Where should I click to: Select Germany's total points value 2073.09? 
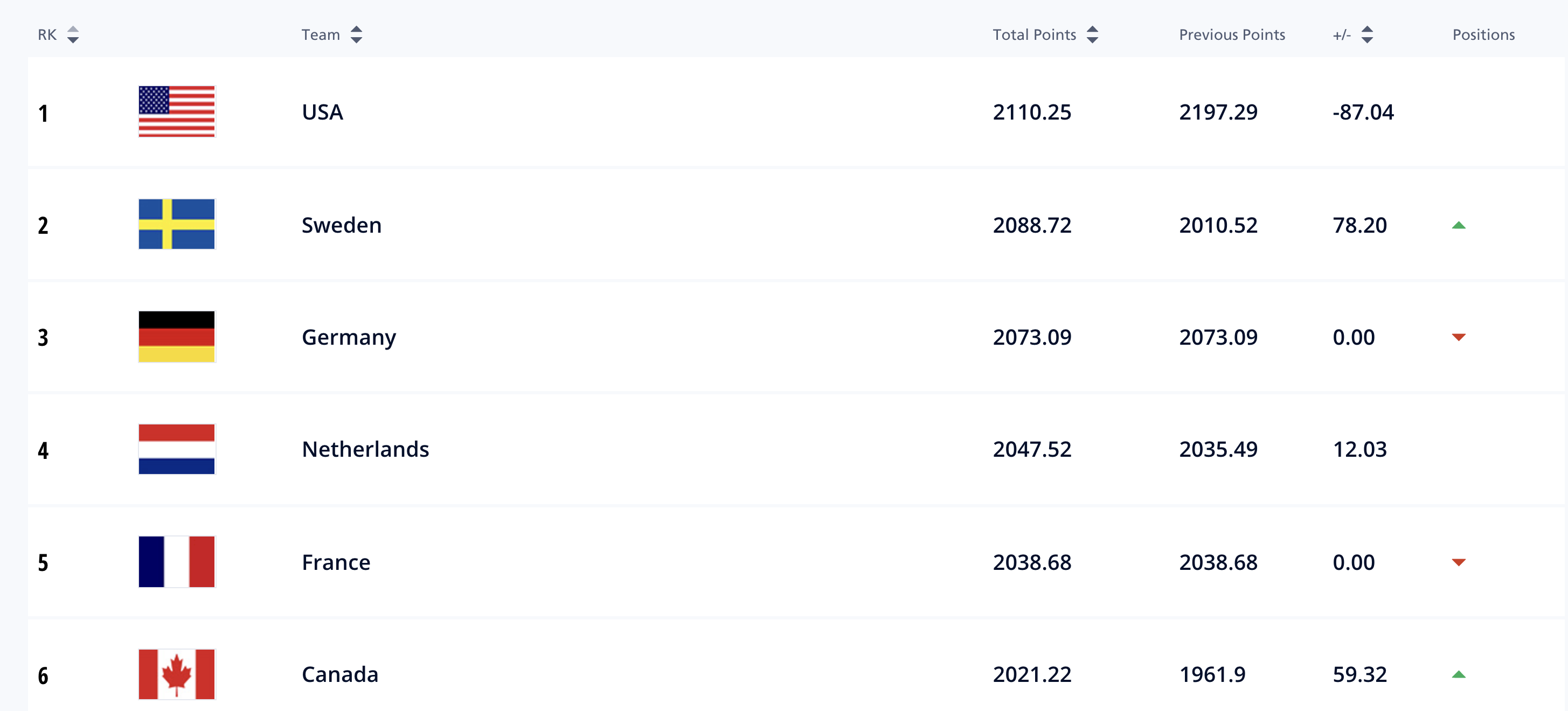click(x=1032, y=337)
